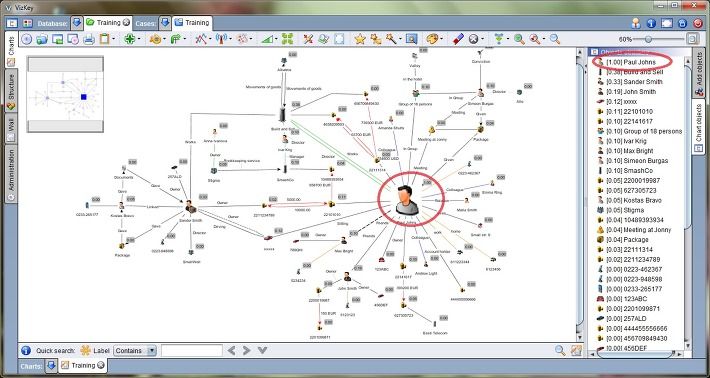The image size is (710, 378).
Task: Click the round disc new chart icon
Action: [27, 39]
